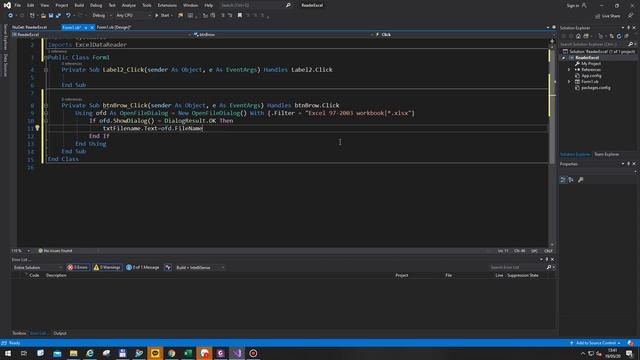Screen dimensions: 640x360
Task: Select App.config in Solution Explorer
Action: coord(591,76)
